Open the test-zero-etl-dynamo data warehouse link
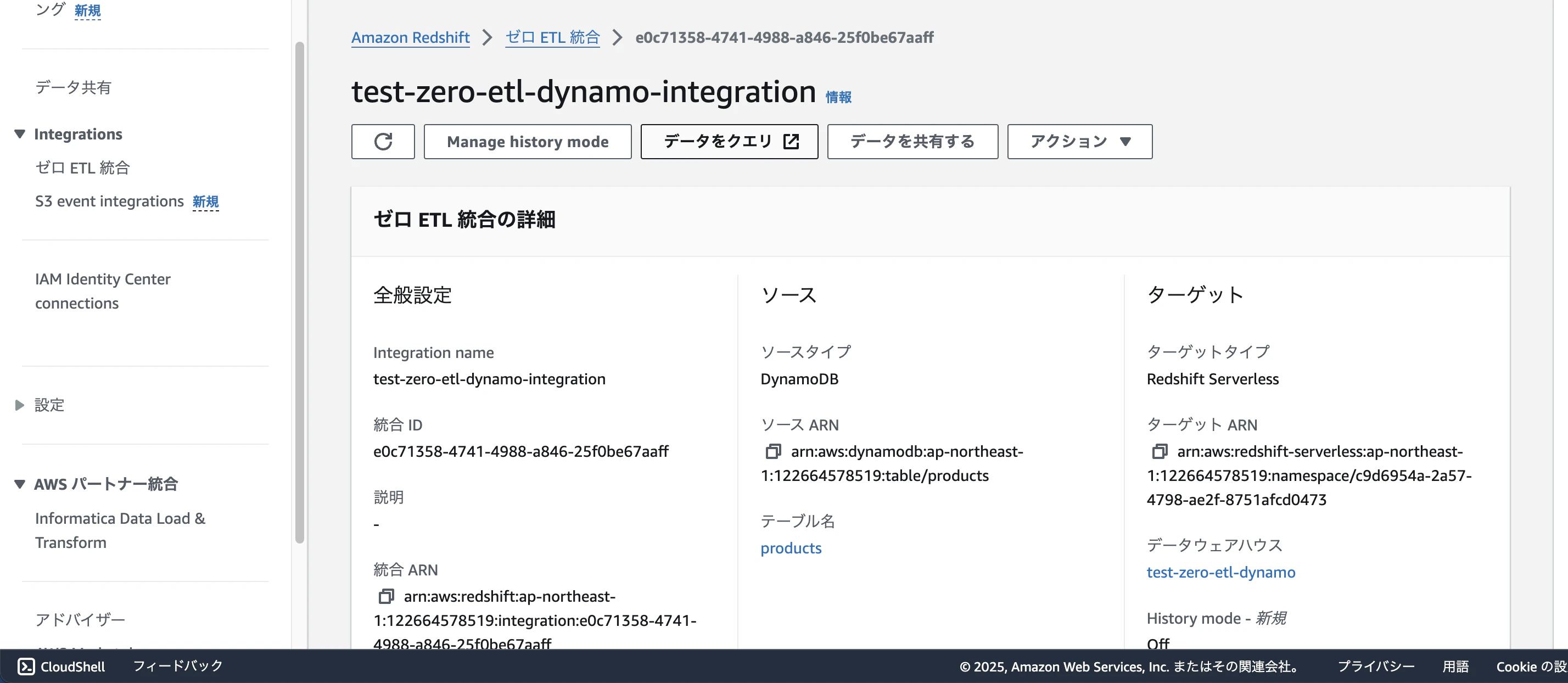The height and width of the screenshot is (683, 1568). (1220, 572)
